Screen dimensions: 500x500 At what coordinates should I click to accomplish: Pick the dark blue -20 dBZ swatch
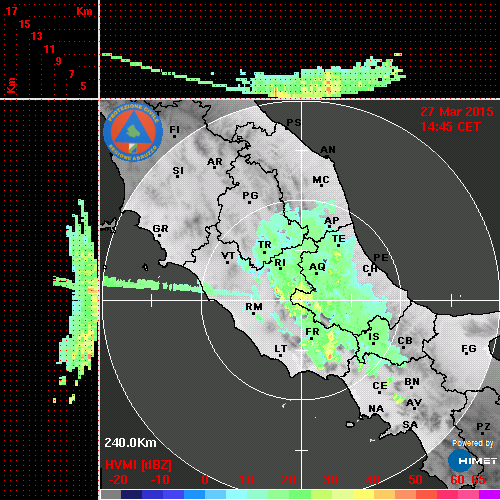coord(131,494)
